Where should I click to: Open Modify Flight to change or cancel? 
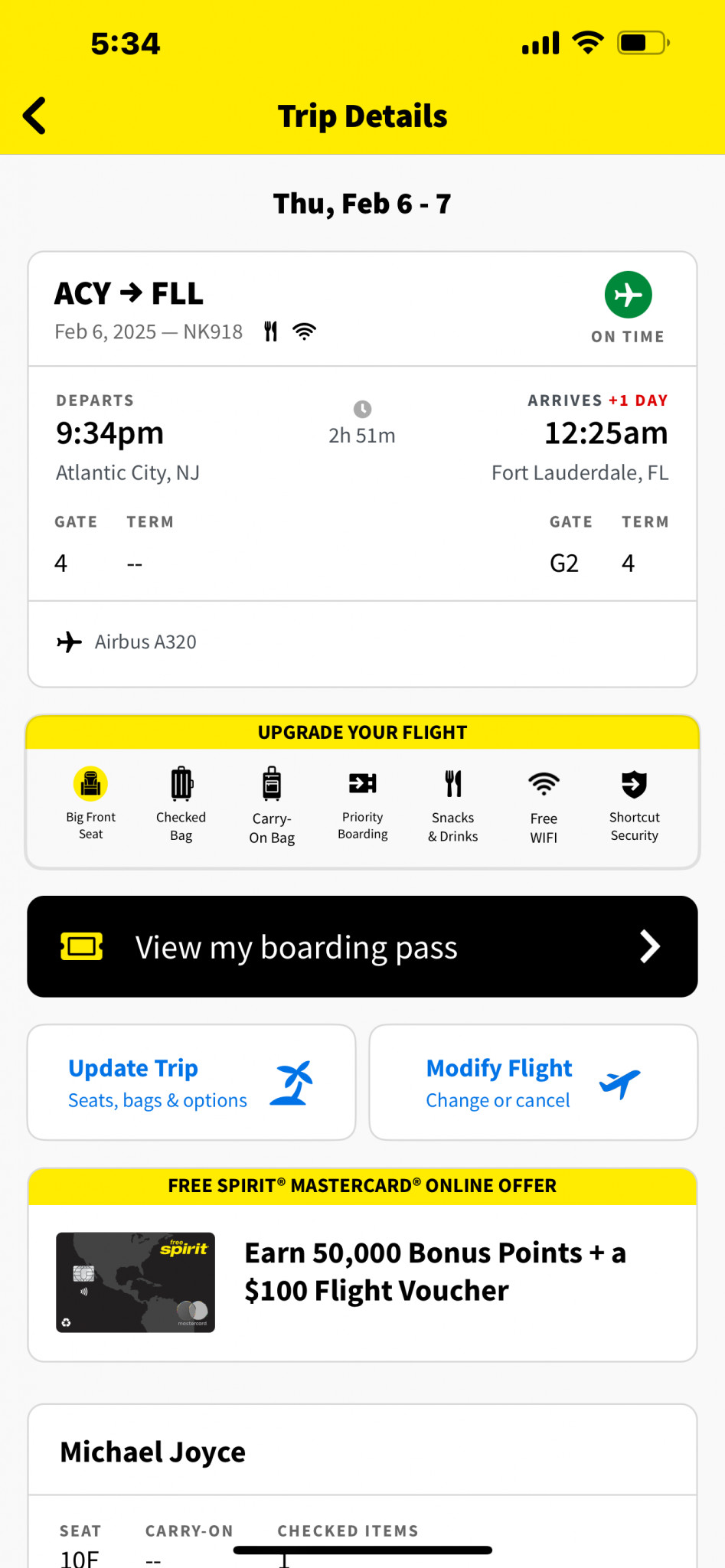coord(533,1083)
